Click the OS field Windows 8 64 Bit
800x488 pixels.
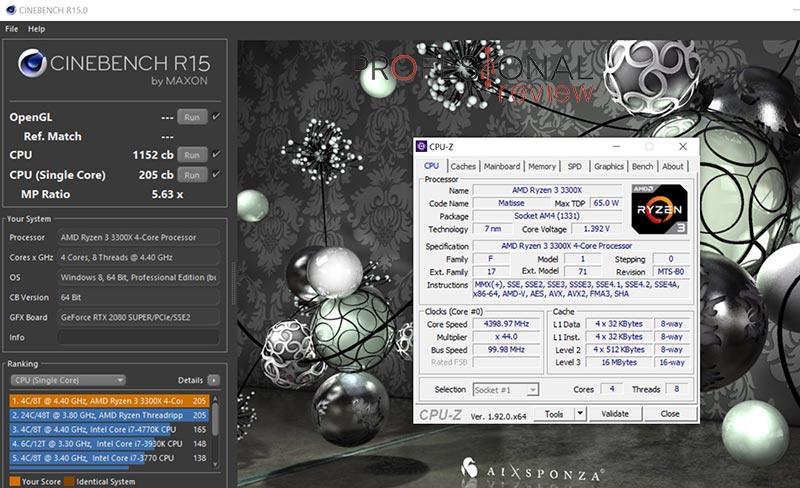(x=138, y=278)
